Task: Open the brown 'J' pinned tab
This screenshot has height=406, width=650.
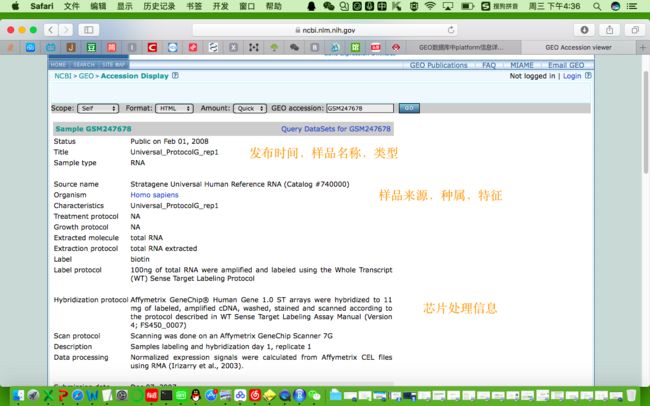Action: (71, 47)
